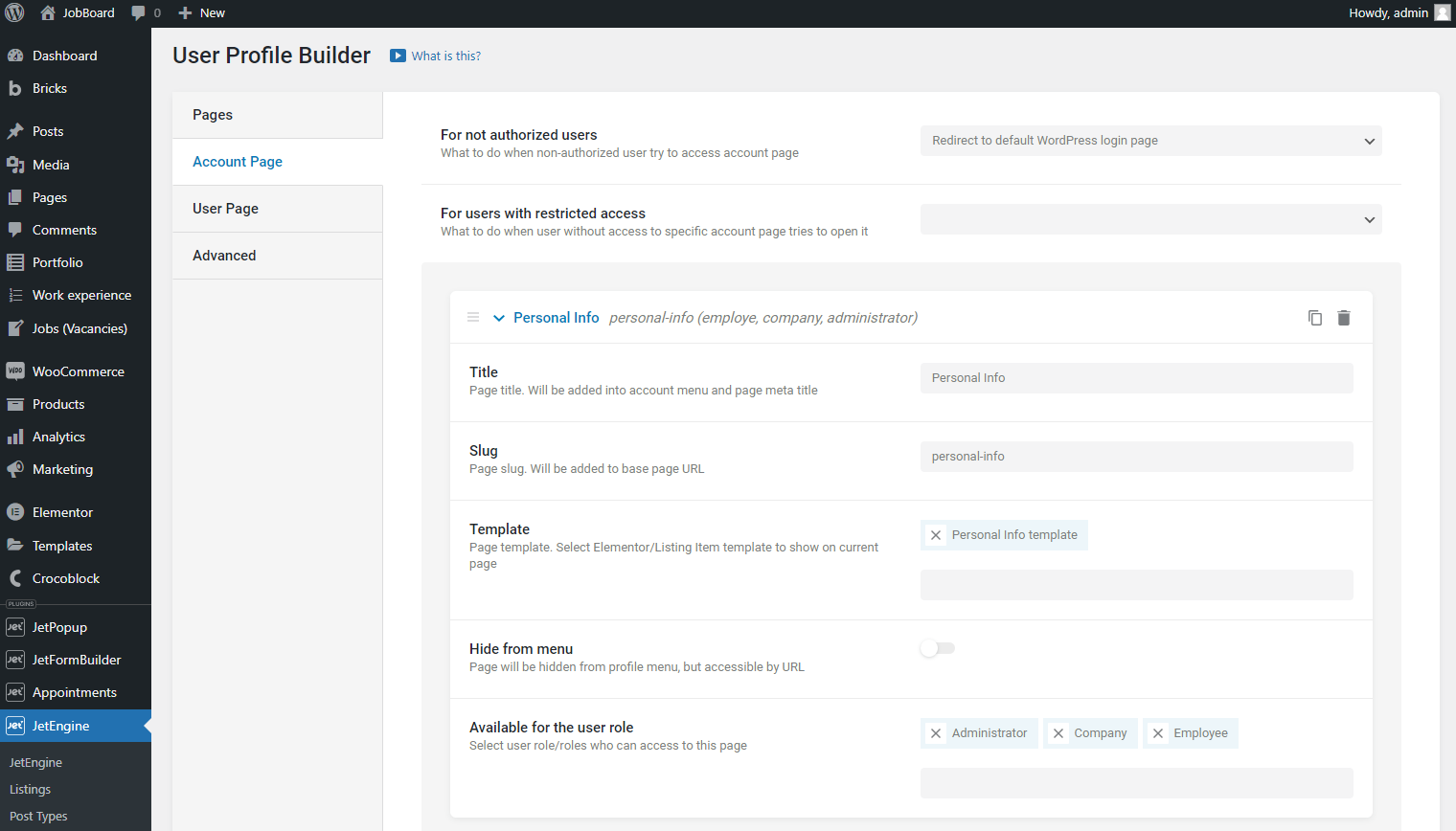This screenshot has height=831, width=1456.
Task: Click the Title input field
Action: 1137,378
